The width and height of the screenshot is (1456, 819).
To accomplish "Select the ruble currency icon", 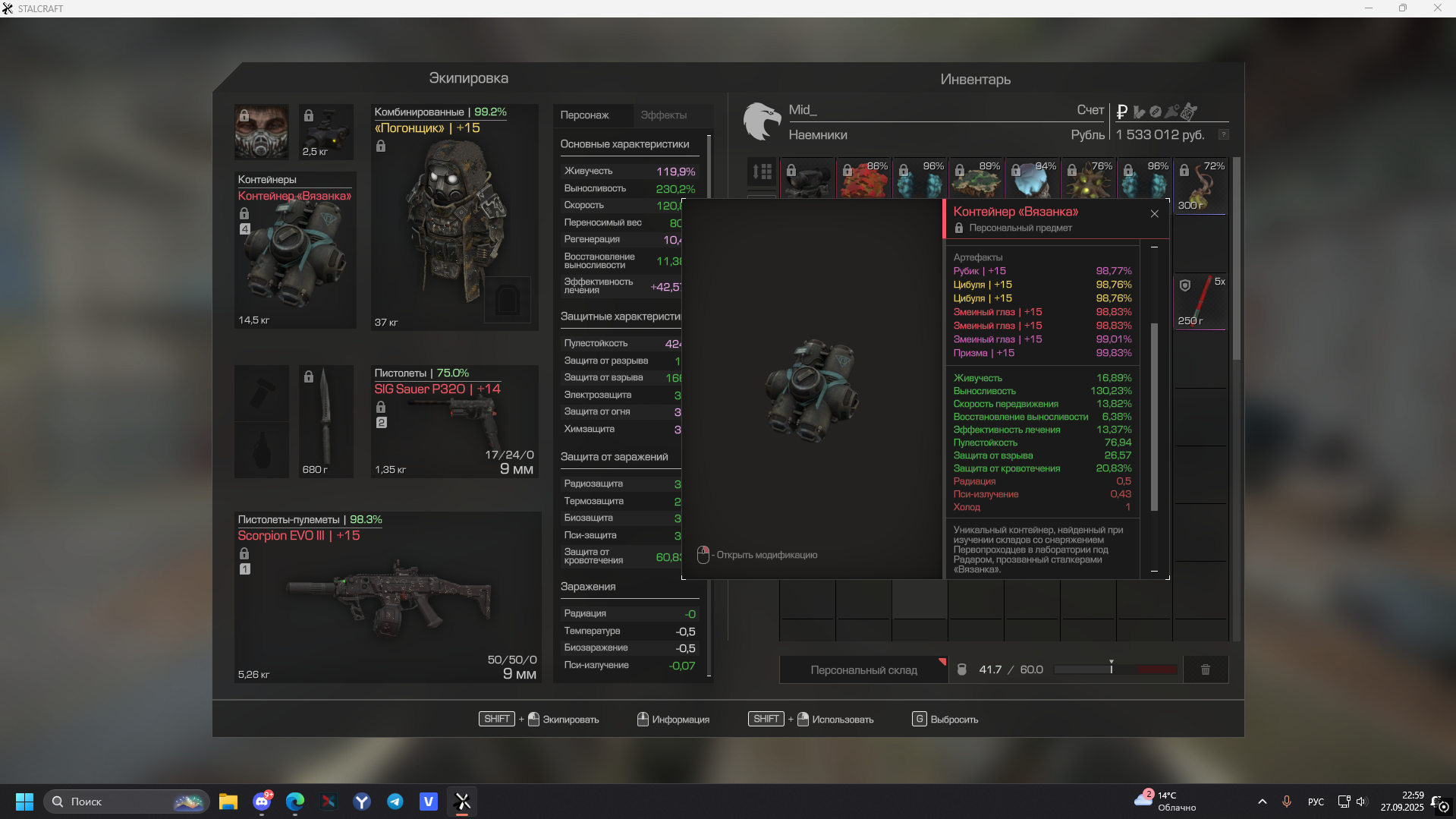I will (x=1122, y=112).
